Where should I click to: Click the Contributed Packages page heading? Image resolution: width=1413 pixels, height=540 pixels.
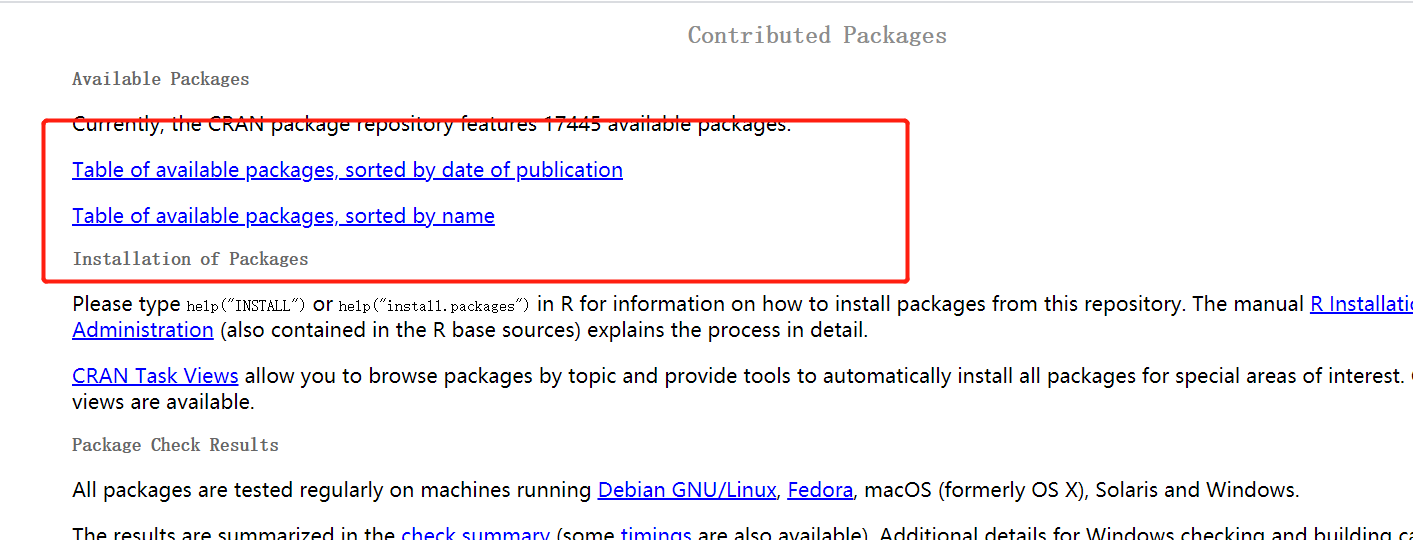817,35
